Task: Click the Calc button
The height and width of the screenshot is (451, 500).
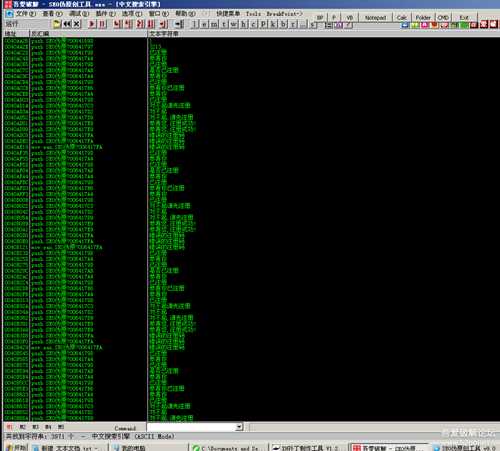Action: click(402, 17)
